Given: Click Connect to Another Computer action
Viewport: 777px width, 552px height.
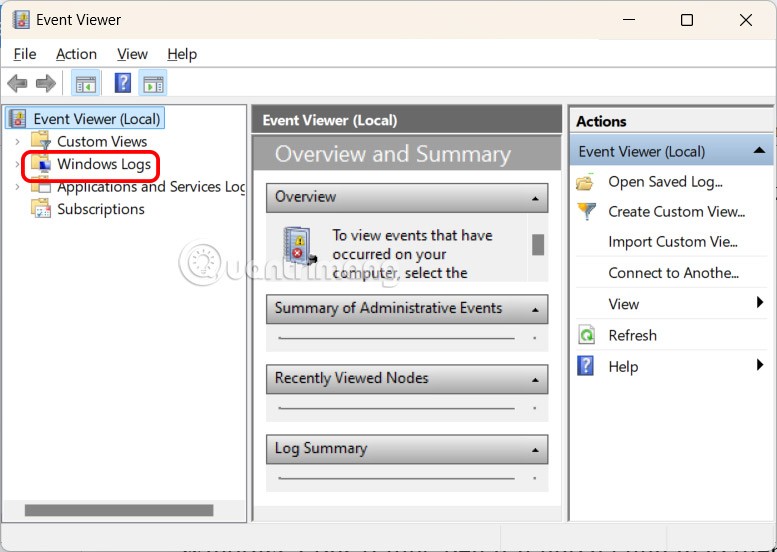Looking at the screenshot, I should click(673, 273).
